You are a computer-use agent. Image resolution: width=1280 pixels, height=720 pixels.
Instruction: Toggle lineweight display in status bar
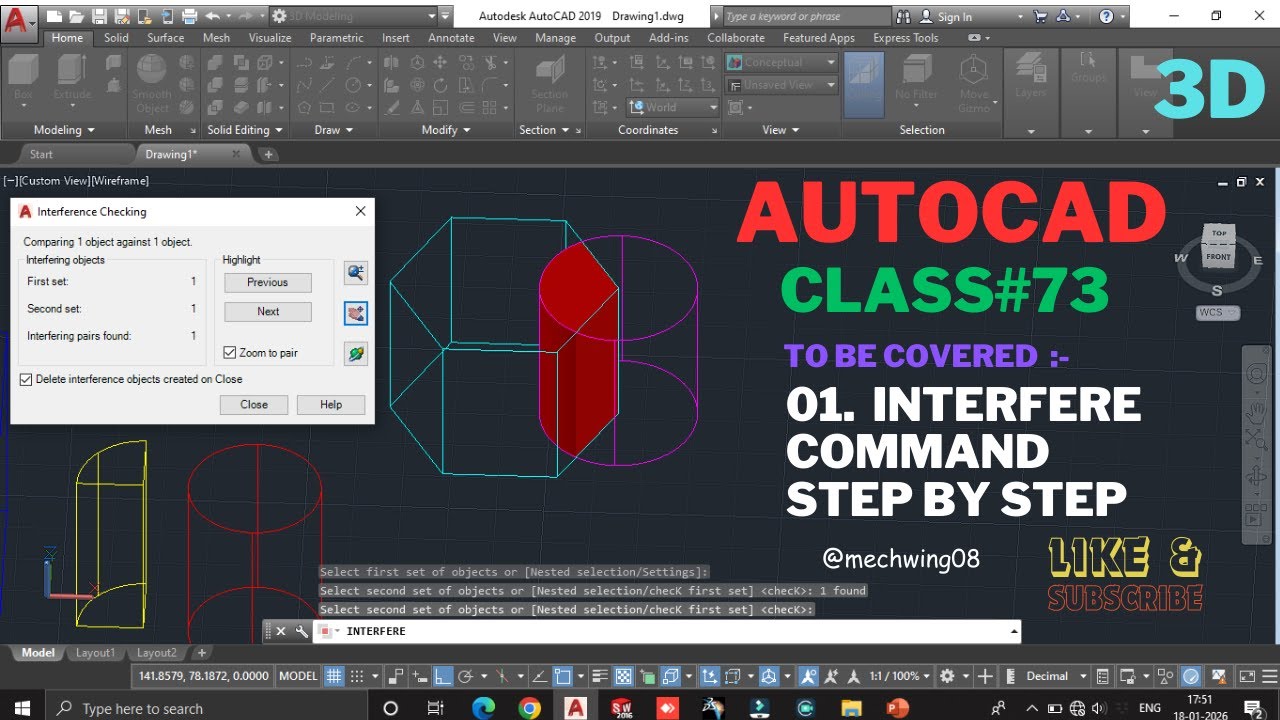pyautogui.click(x=600, y=676)
